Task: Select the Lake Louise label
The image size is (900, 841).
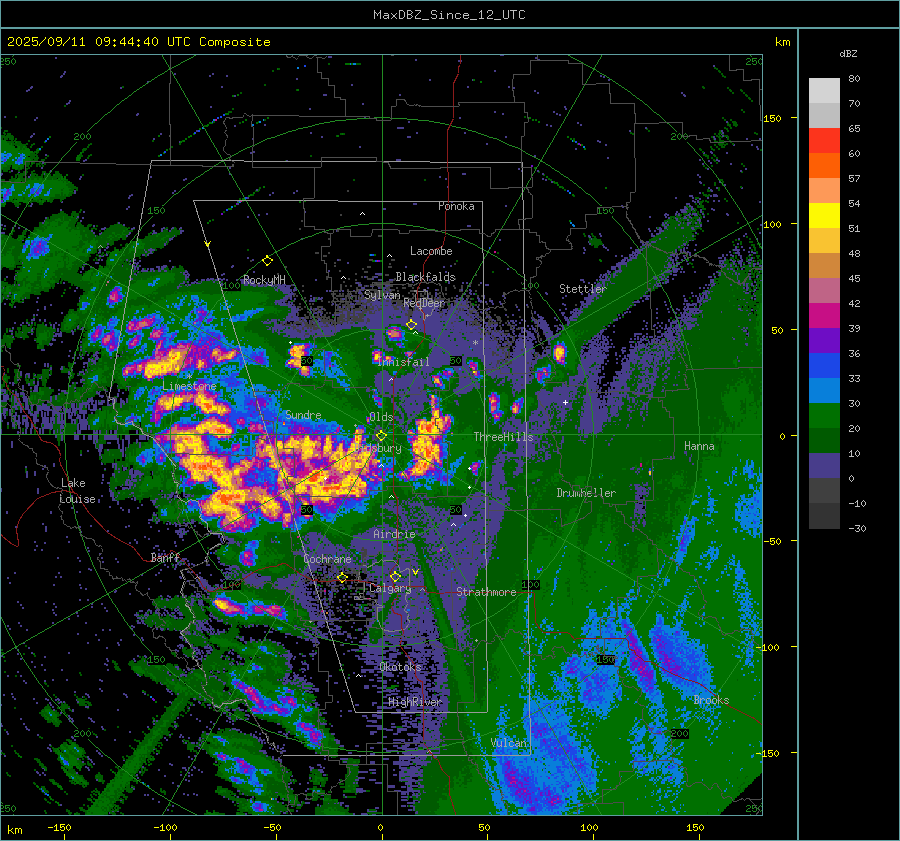Action: click(77, 491)
